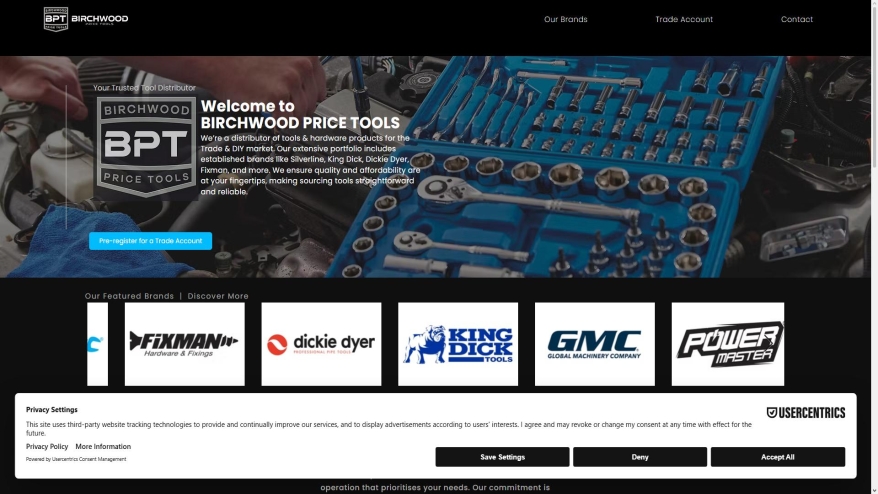The width and height of the screenshot is (878, 494).
Task: Select the King Dick Tools brand logo
Action: 458,344
